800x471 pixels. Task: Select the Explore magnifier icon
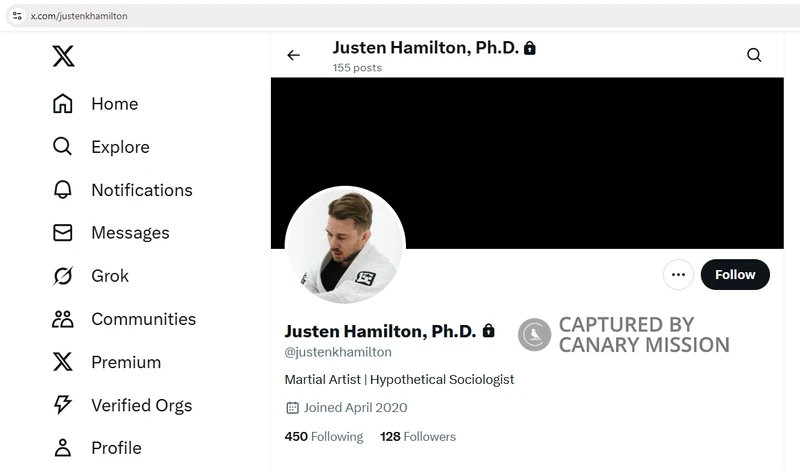pos(62,146)
